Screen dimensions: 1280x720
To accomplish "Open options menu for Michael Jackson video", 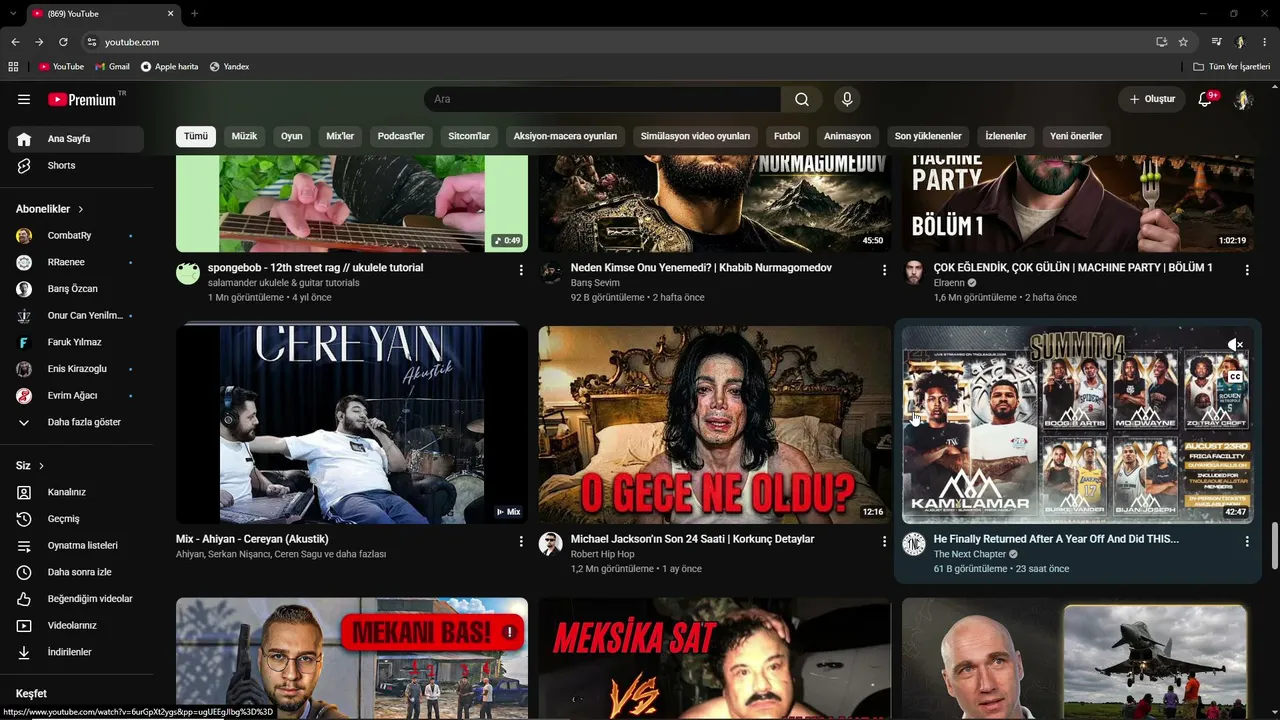I will pyautogui.click(x=884, y=541).
